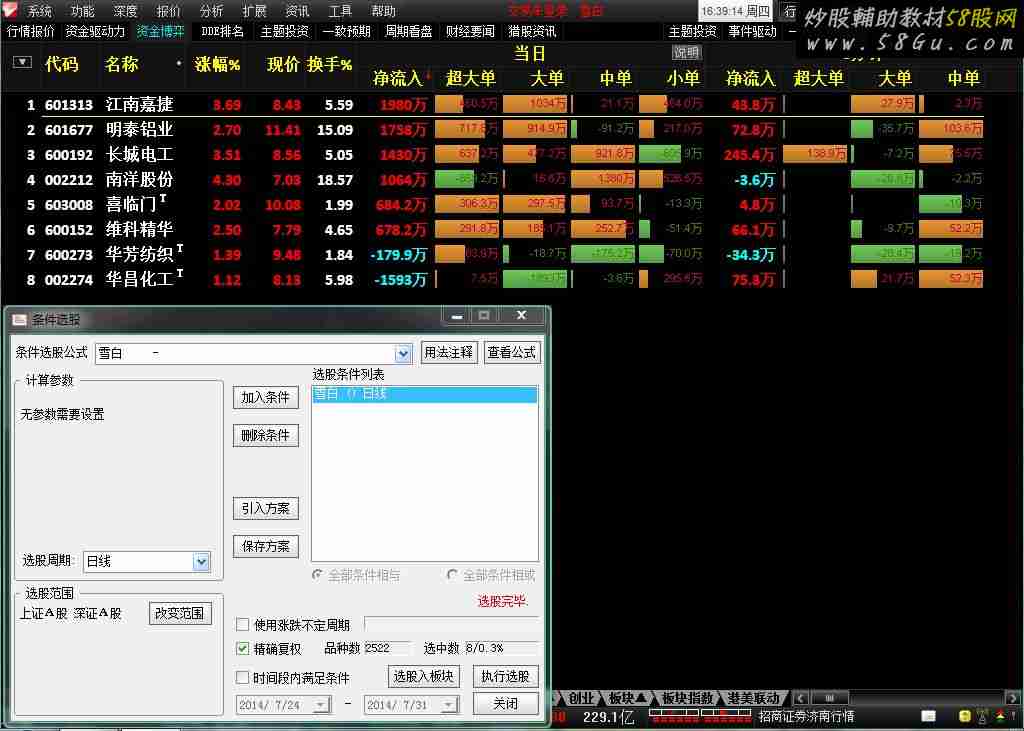Viewport: 1024px width, 731px height.
Task: Open the column selector arrow beside 代码
Action: [x=22, y=62]
